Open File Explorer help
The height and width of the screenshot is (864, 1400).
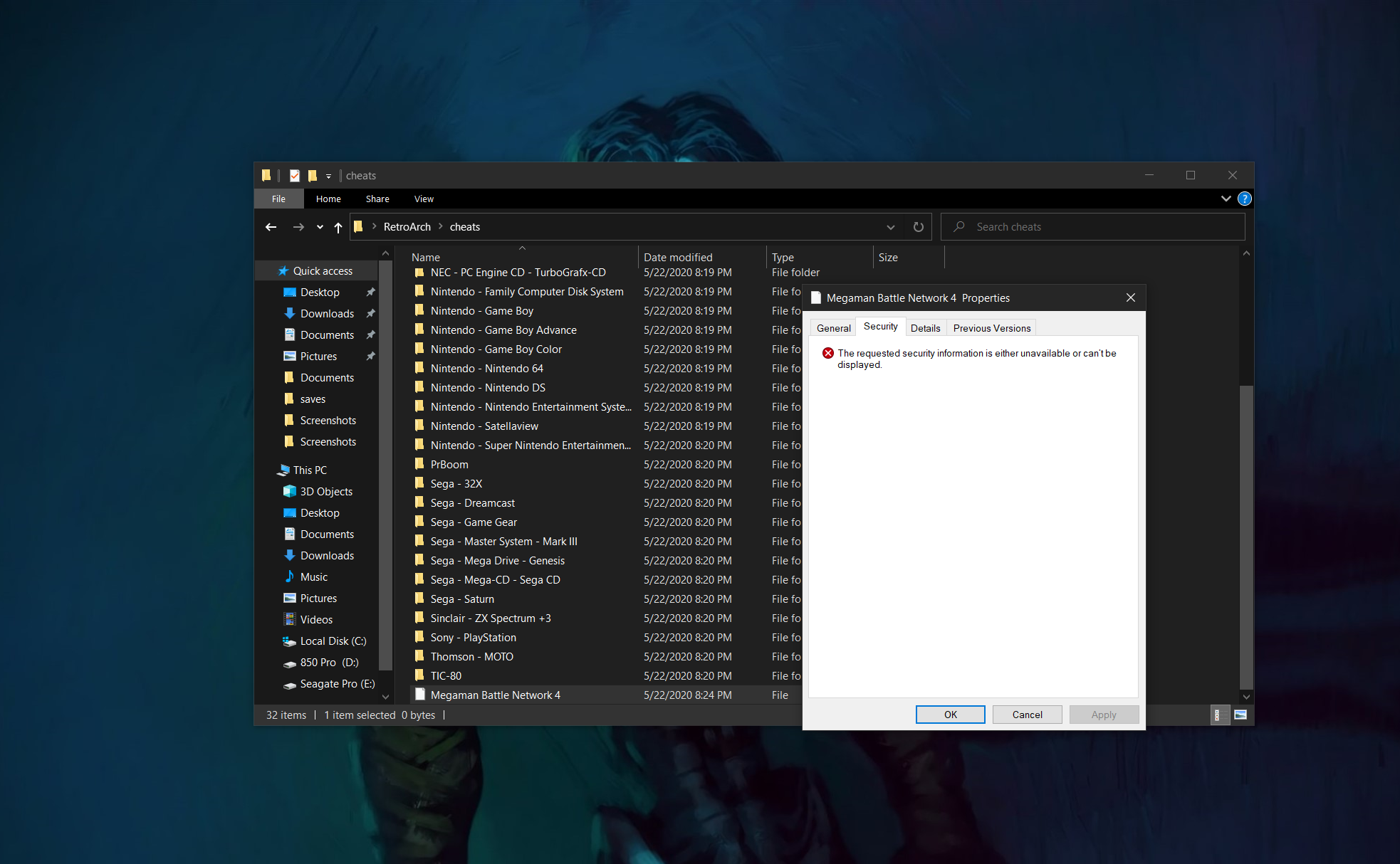[1244, 199]
